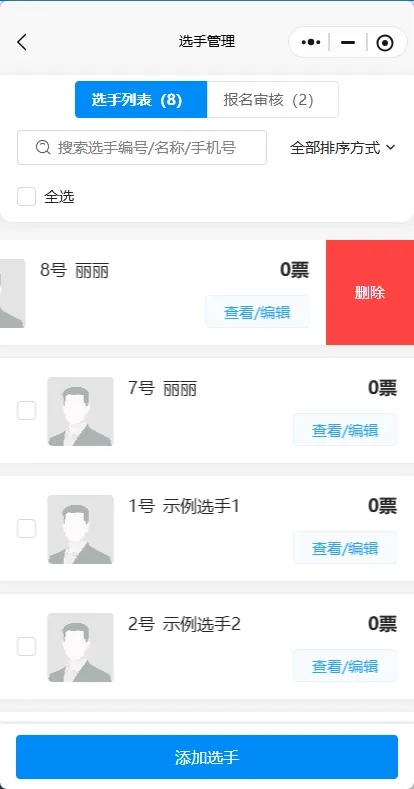Delete contestant 8号 with the red 删除 button
The width and height of the screenshot is (414, 789).
370,292
